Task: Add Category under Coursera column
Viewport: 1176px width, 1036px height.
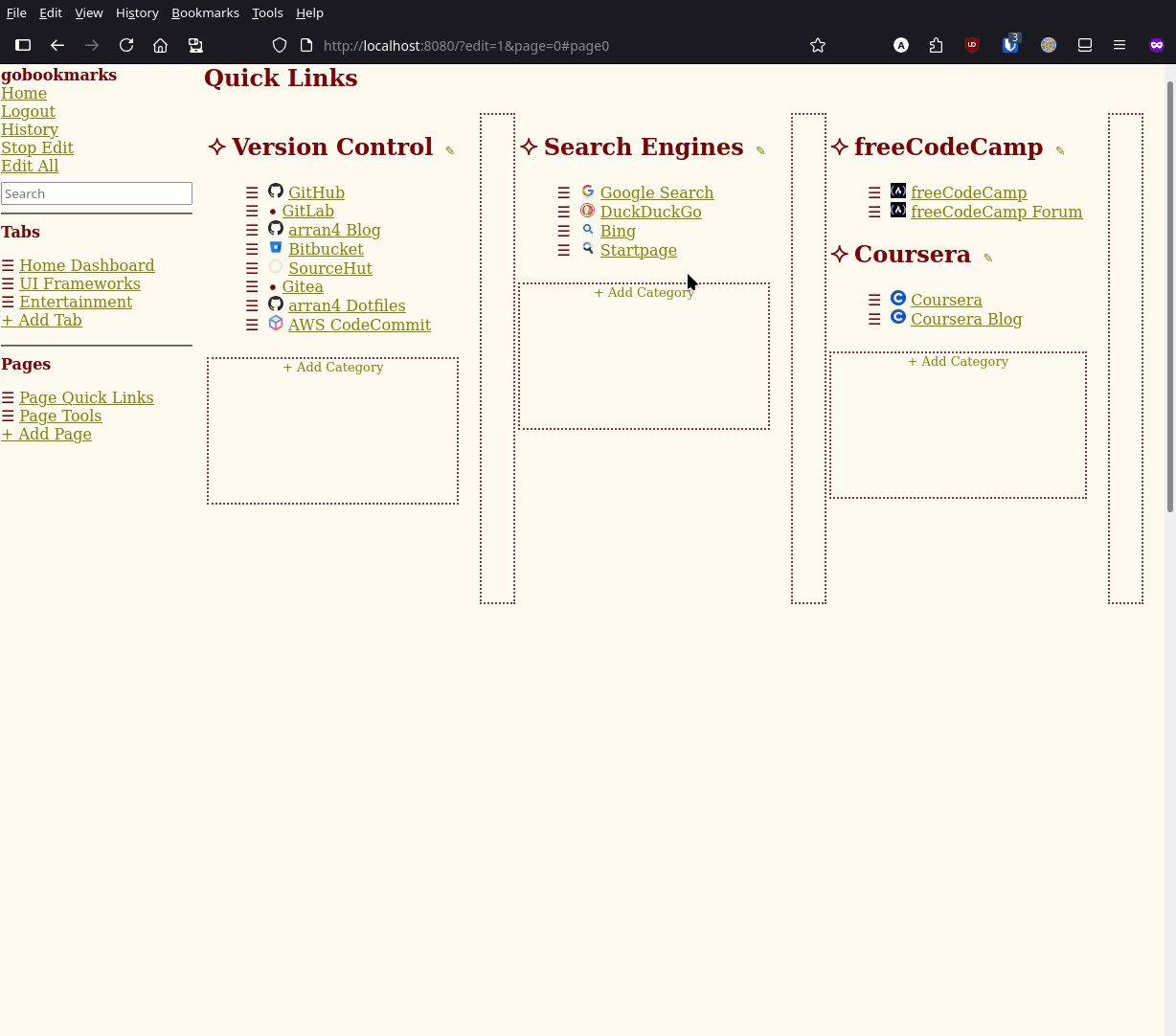Action: click(x=958, y=361)
